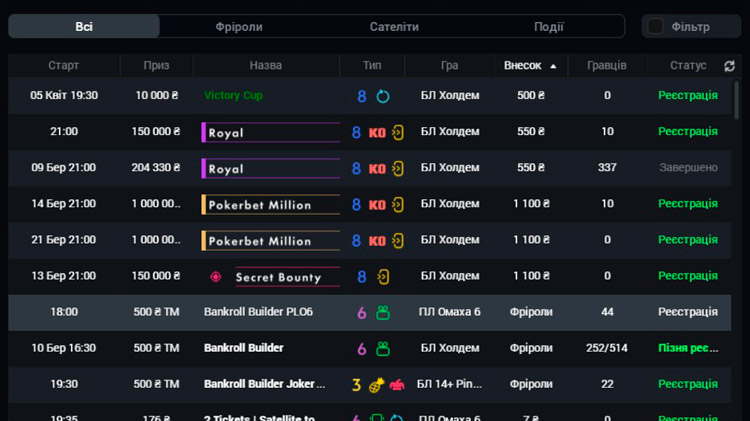The height and width of the screenshot is (421, 750).
Task: Click the blue re-buy icon in the Victory Cup row
Action: click(x=383, y=96)
